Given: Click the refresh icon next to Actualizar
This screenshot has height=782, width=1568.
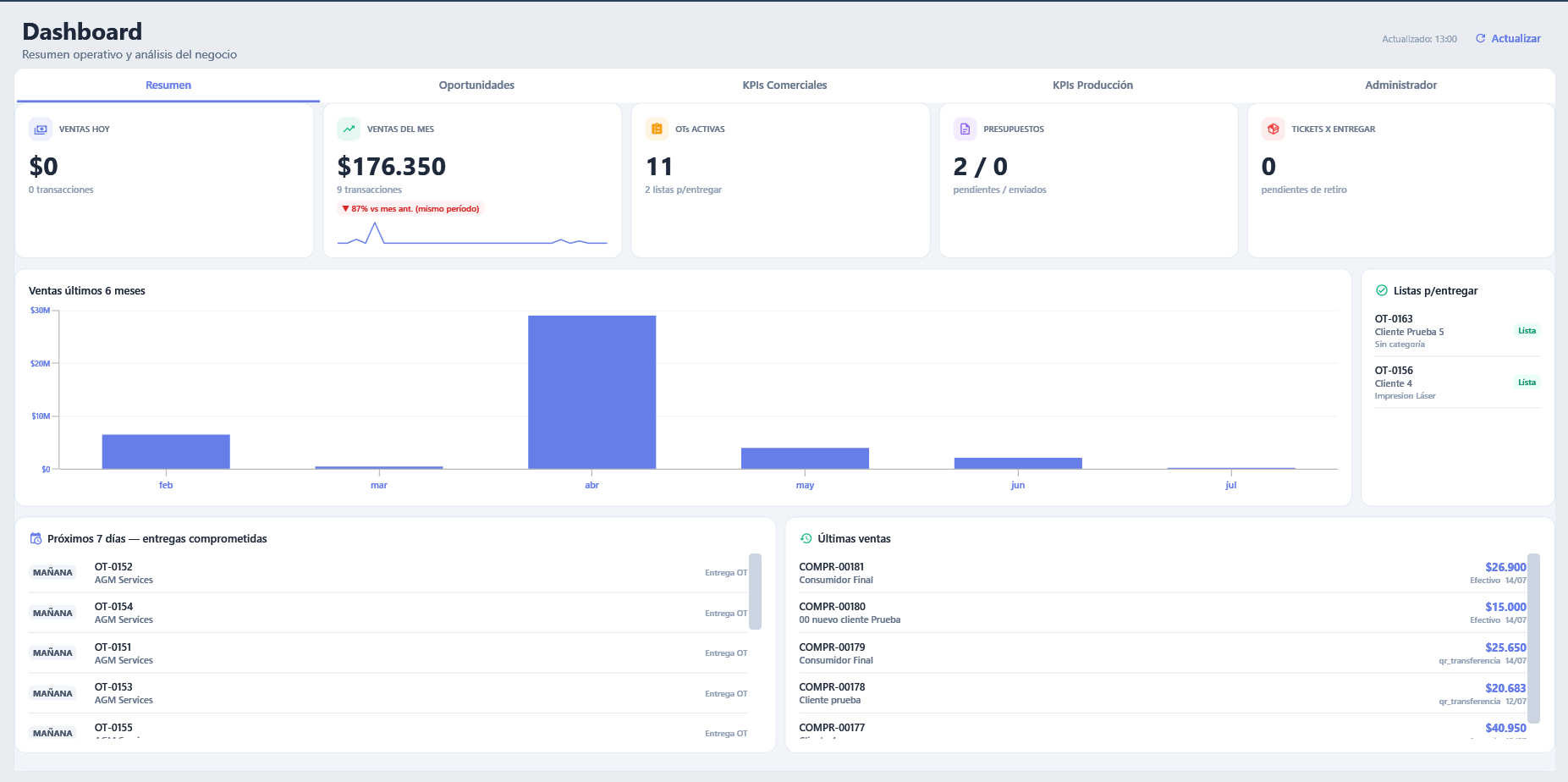Looking at the screenshot, I should [x=1480, y=38].
